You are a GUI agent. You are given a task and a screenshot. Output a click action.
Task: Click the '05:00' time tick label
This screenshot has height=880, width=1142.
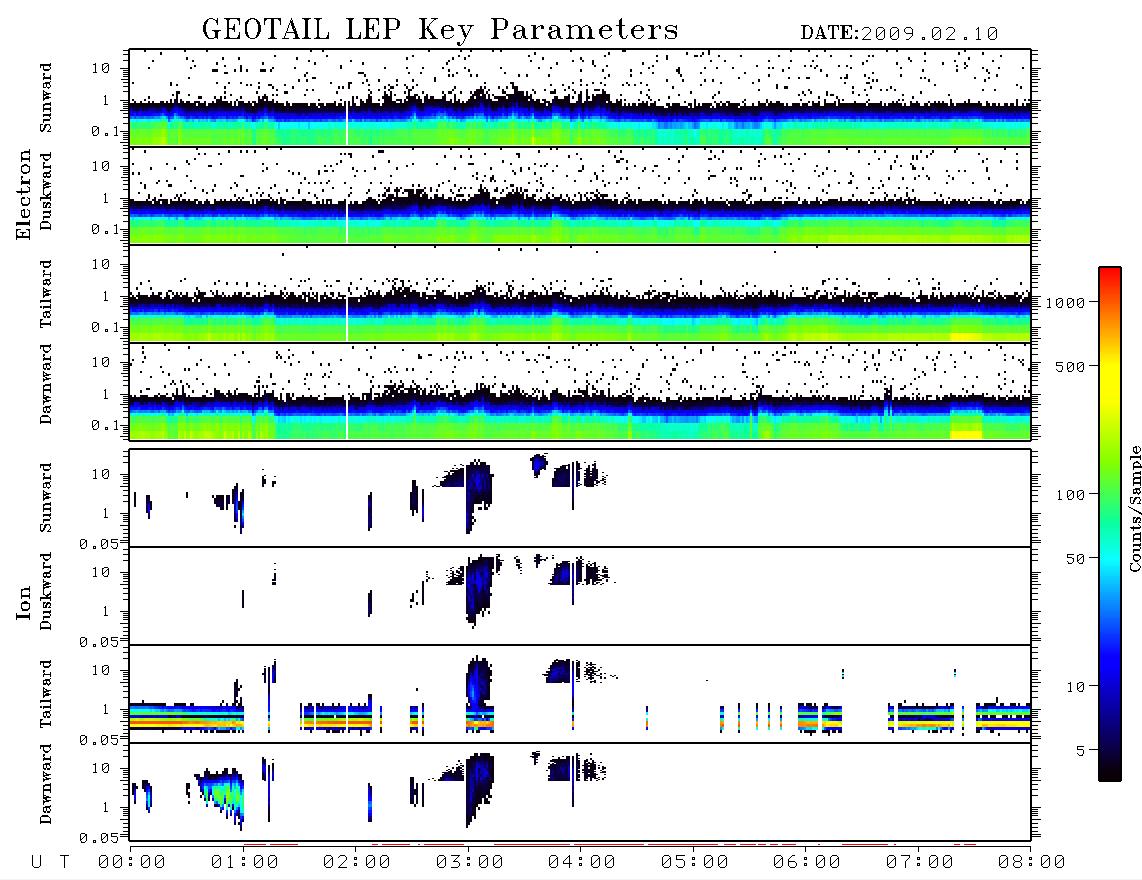(x=695, y=863)
